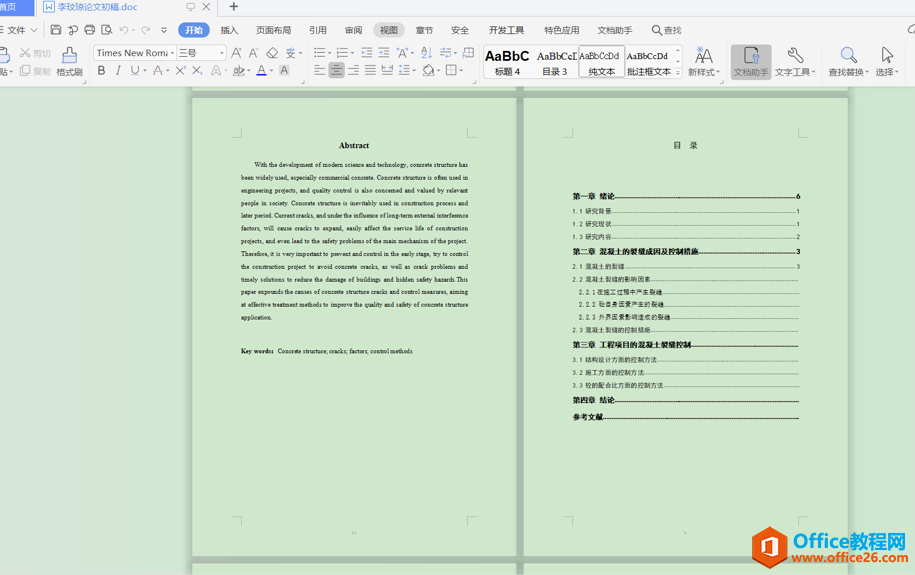Screen dimensions: 915x575
Task: Click the Cut (剪切) scissors button
Action: [35, 53]
